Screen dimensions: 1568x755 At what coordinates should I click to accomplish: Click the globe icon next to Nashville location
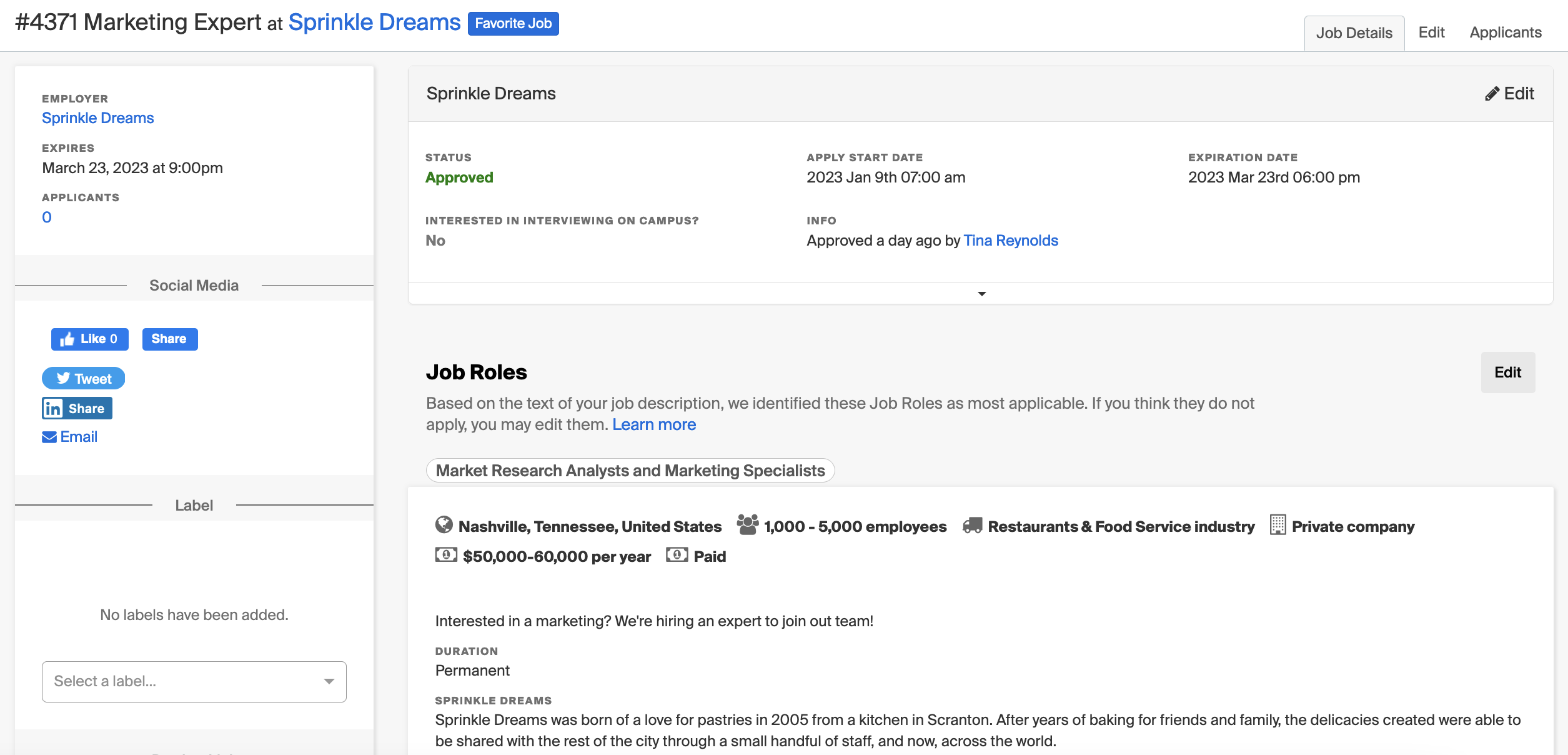[444, 525]
